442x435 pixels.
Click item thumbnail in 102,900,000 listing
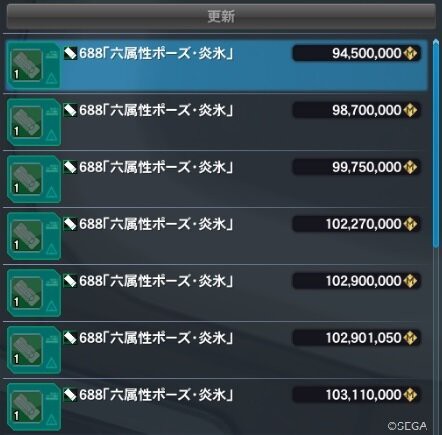[x=27, y=293]
